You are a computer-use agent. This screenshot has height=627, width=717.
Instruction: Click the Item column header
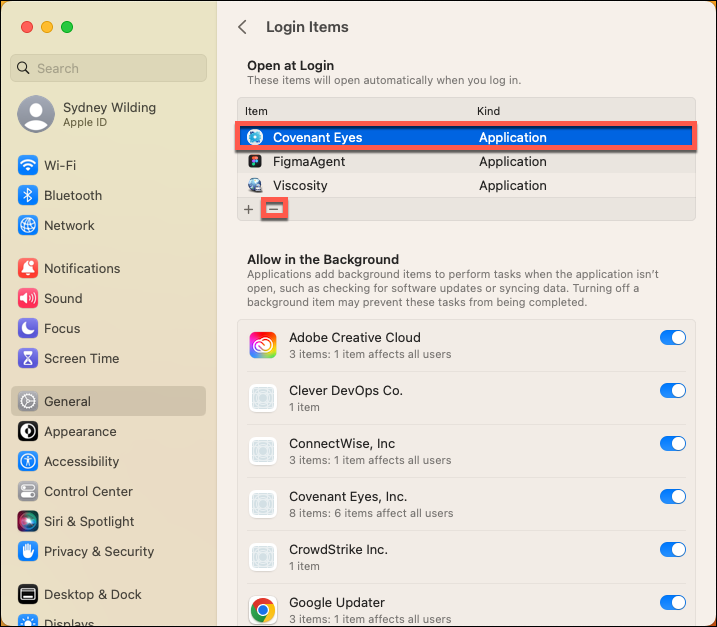[256, 111]
